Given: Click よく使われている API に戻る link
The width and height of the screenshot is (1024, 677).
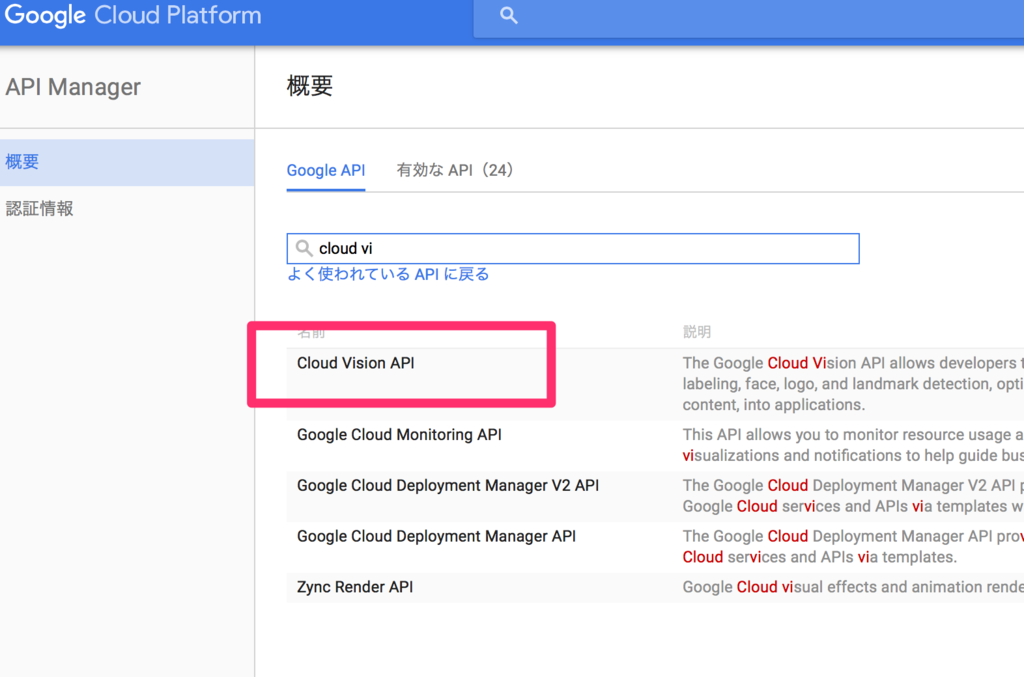Looking at the screenshot, I should [388, 274].
